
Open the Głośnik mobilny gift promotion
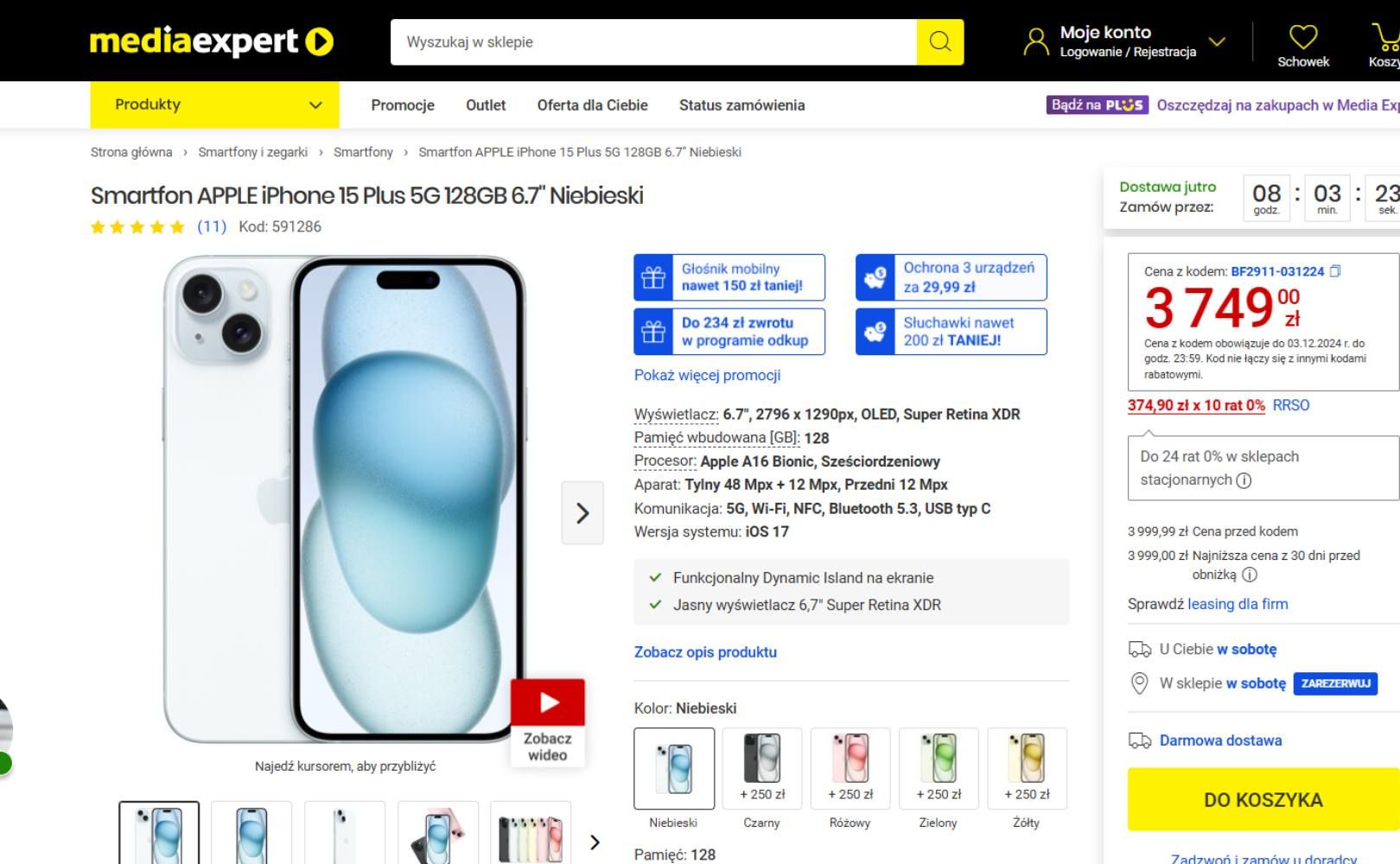click(x=729, y=277)
